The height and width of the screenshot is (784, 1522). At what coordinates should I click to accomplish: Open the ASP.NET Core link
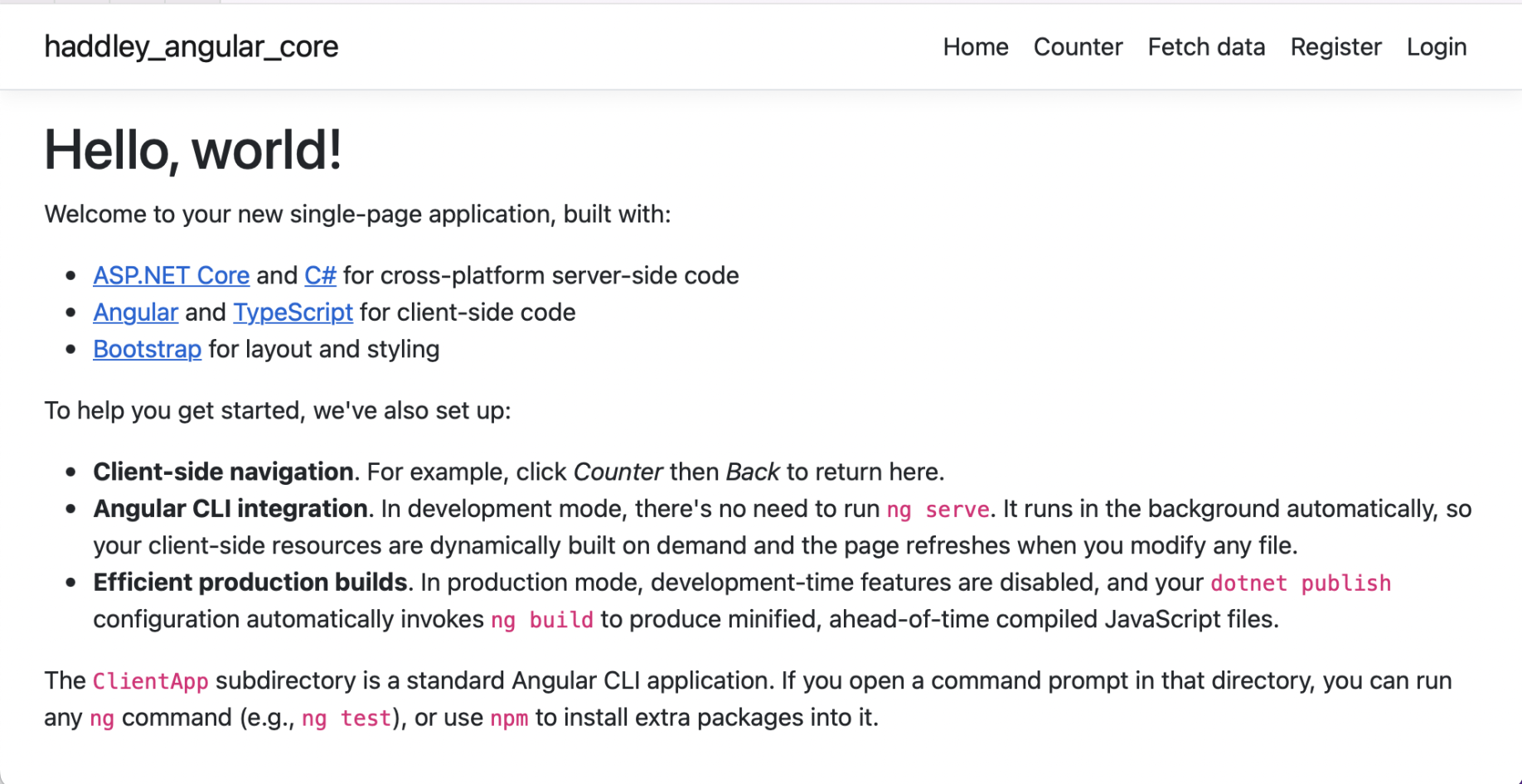pos(171,275)
